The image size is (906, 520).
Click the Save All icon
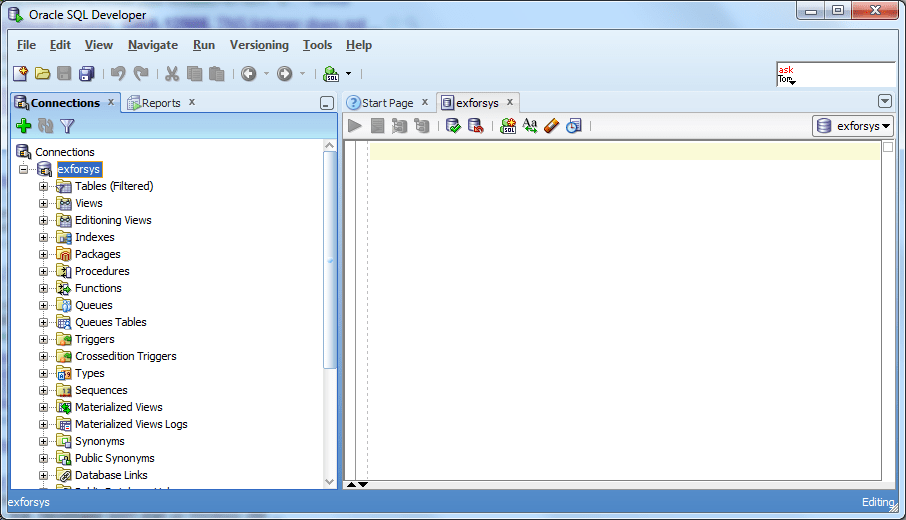coord(87,73)
